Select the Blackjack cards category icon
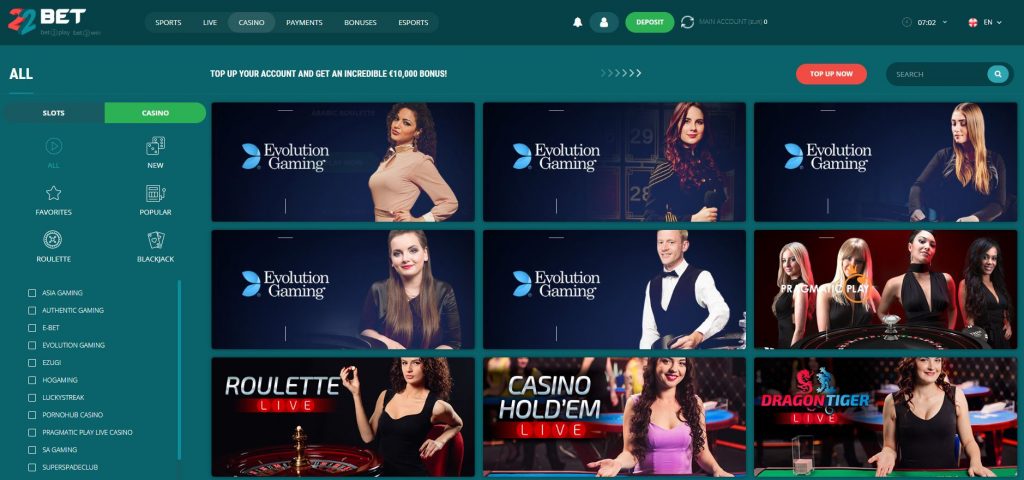This screenshot has height=480, width=1024. click(x=155, y=240)
